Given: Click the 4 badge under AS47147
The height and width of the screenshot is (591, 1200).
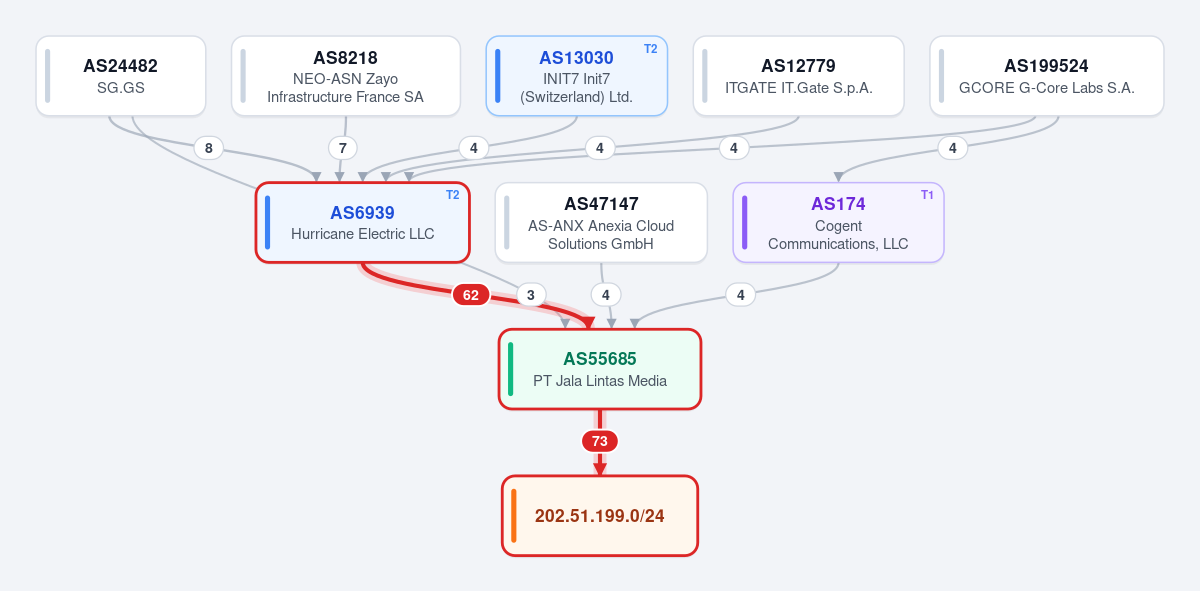Looking at the screenshot, I should coord(605,295).
